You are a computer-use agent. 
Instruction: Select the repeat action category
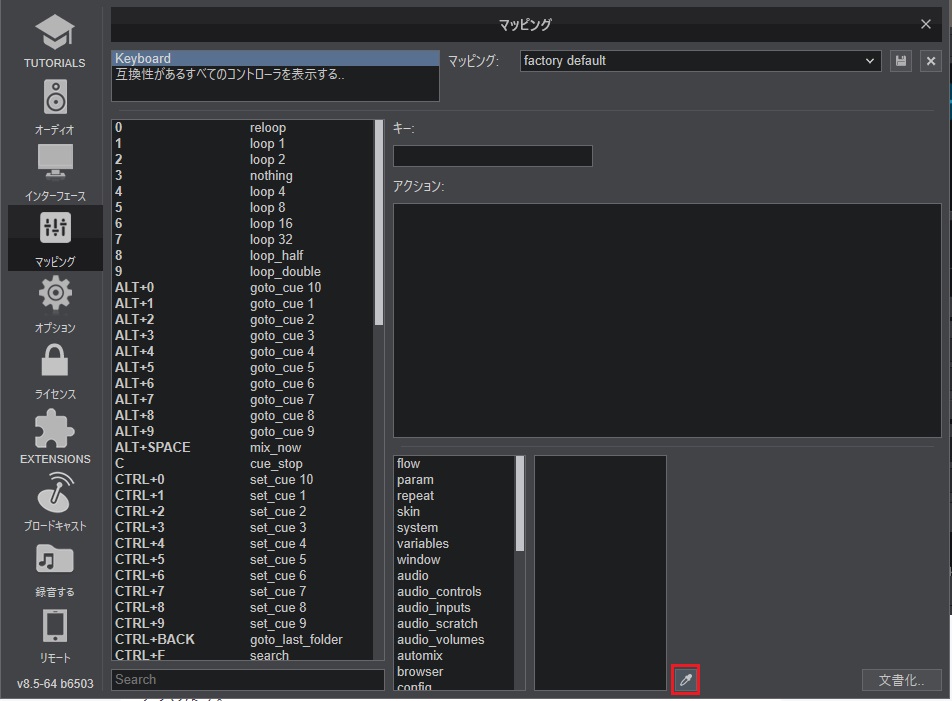[x=454, y=496]
